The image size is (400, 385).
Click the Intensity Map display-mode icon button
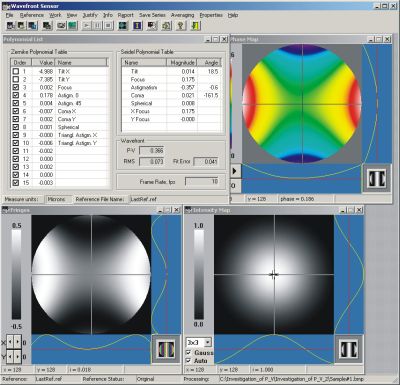pyautogui.click(x=348, y=349)
